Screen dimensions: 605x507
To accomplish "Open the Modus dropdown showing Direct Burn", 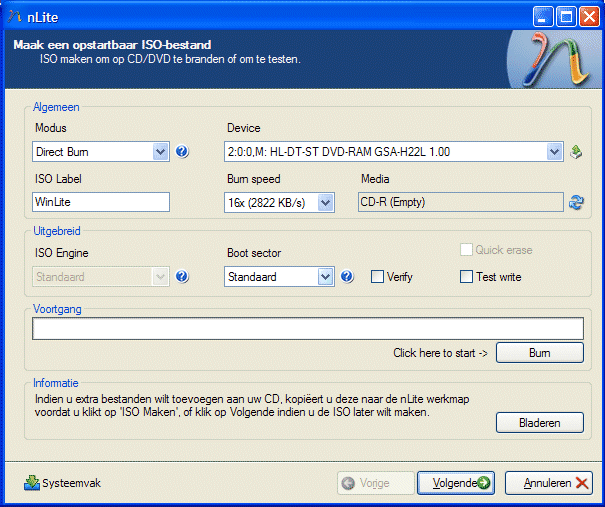I will click(101, 152).
